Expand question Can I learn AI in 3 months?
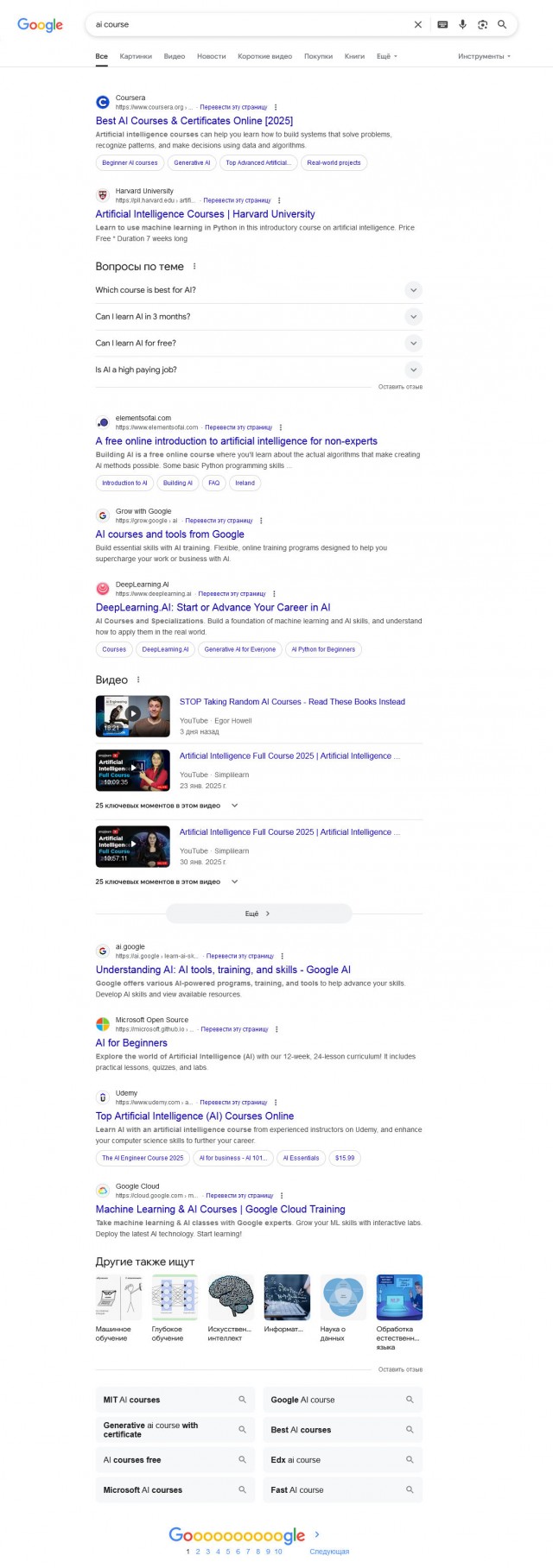The height and width of the screenshot is (1568, 553). (258, 317)
